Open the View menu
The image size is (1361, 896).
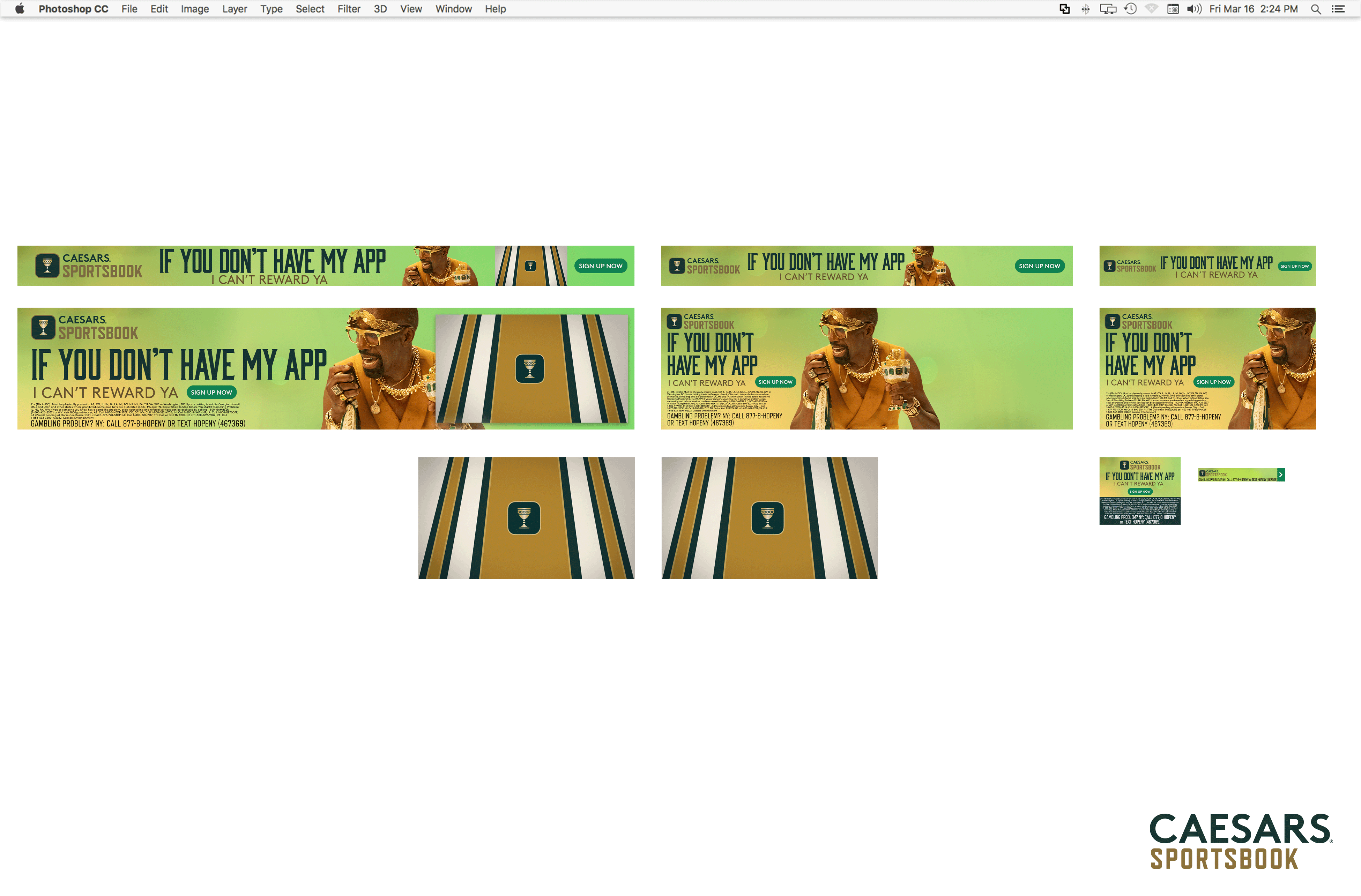coord(411,9)
